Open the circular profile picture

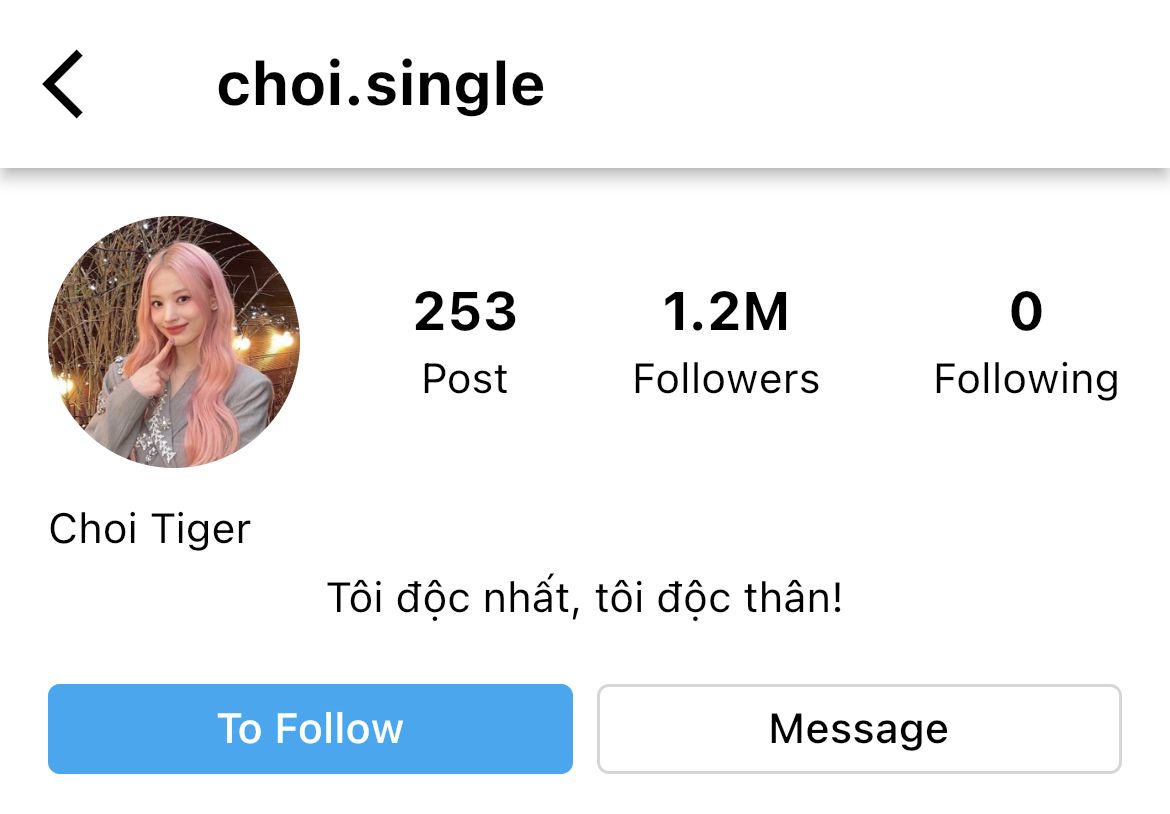(174, 342)
